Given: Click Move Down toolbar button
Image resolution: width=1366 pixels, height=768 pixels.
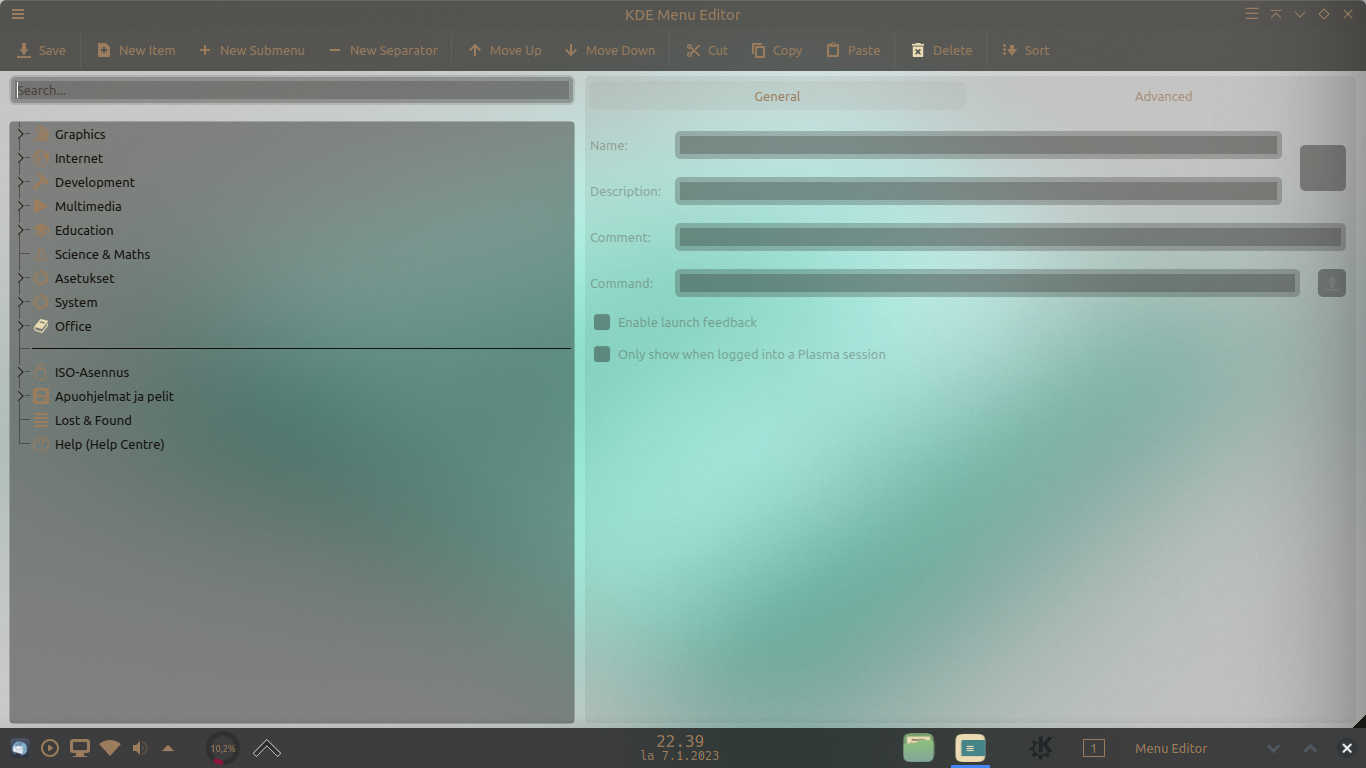Looking at the screenshot, I should (609, 50).
